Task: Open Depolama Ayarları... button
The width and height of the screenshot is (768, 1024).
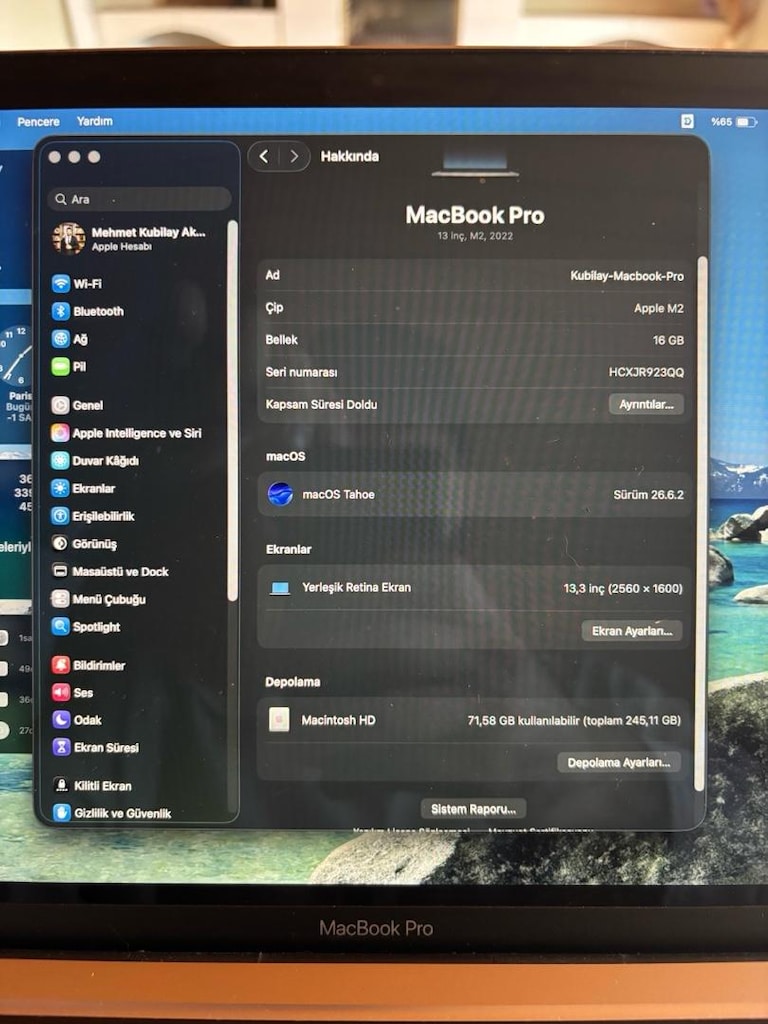Action: 618,762
